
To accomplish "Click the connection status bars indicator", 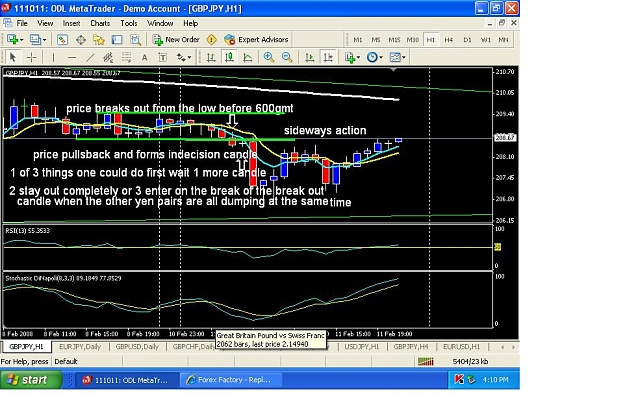I will (426, 362).
